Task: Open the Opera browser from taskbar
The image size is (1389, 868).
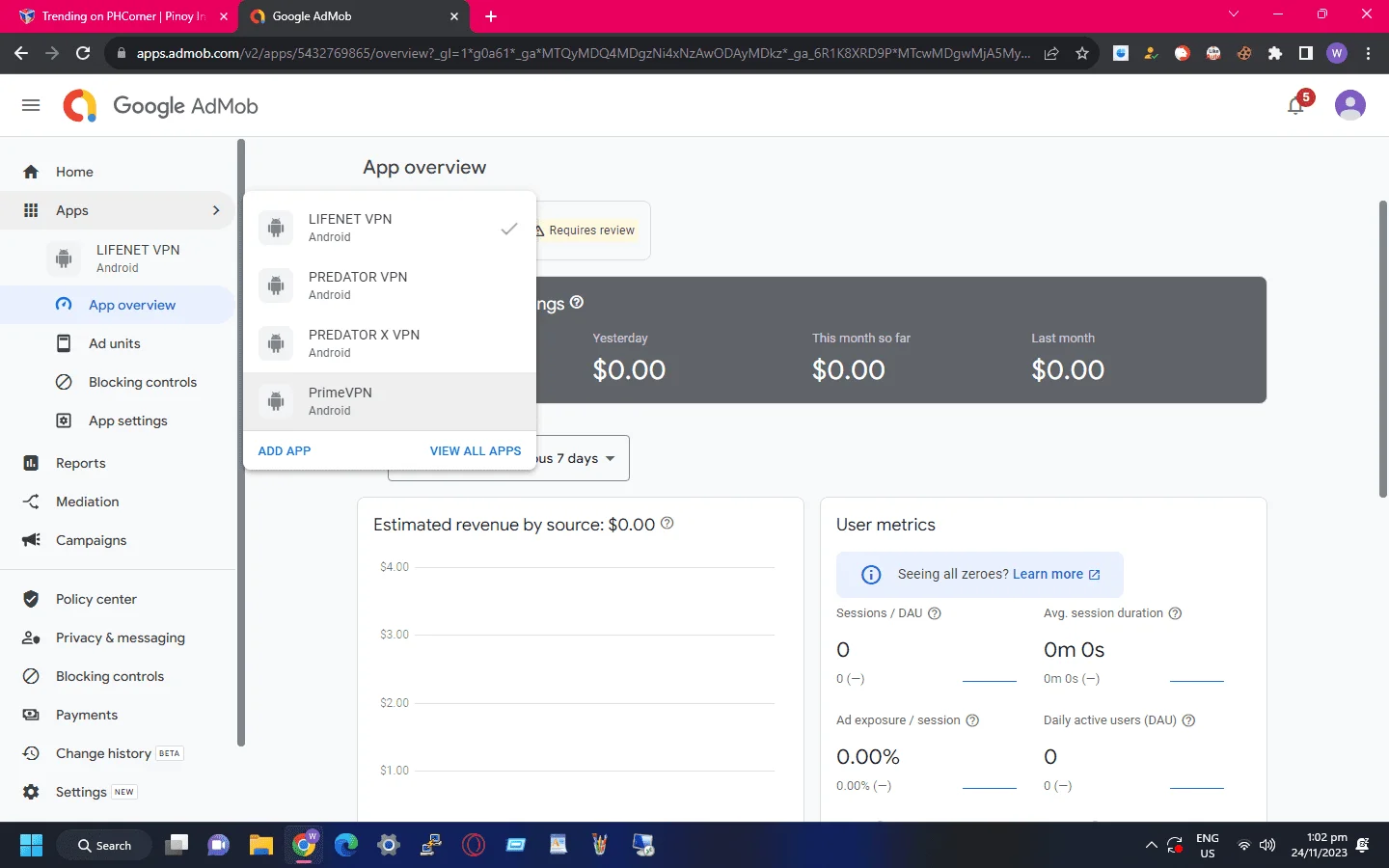Action: (473, 845)
